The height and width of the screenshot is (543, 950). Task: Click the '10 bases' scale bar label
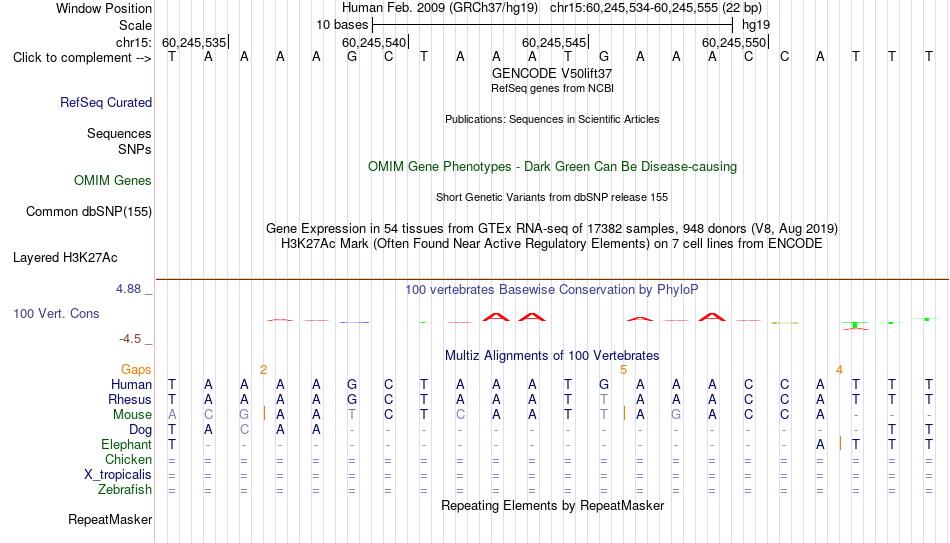click(342, 25)
